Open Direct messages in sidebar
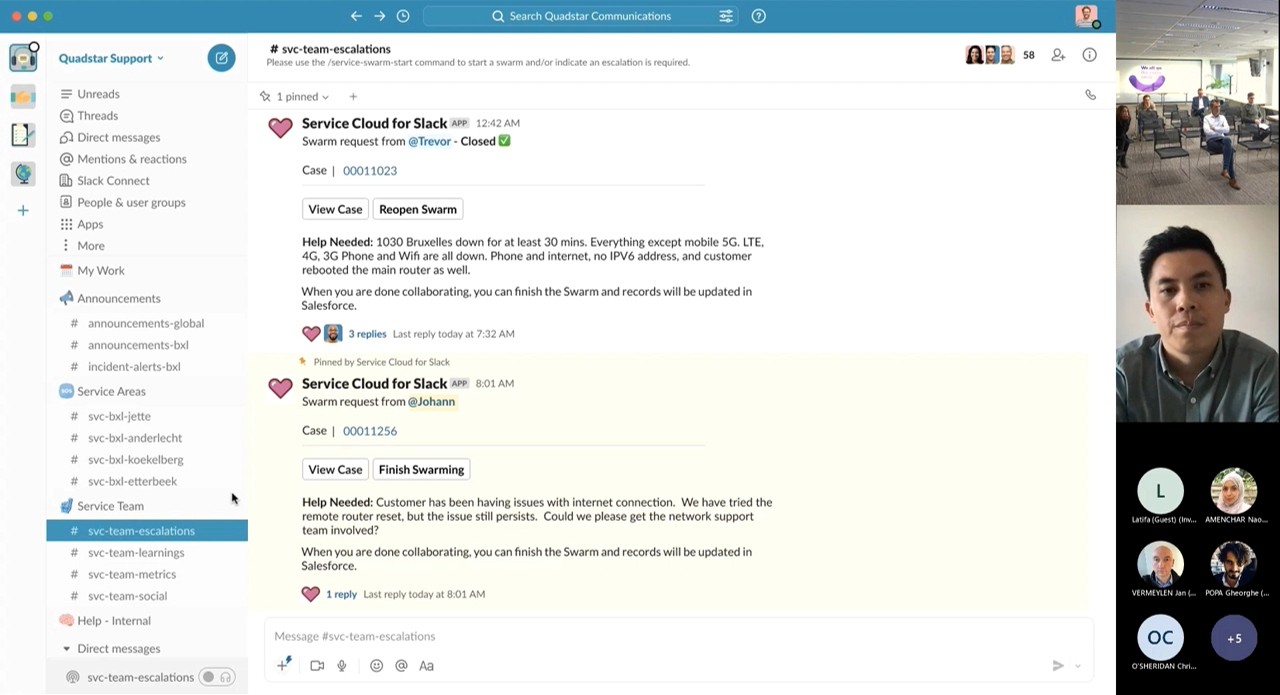Screen dimensions: 1280x695 [118, 137]
